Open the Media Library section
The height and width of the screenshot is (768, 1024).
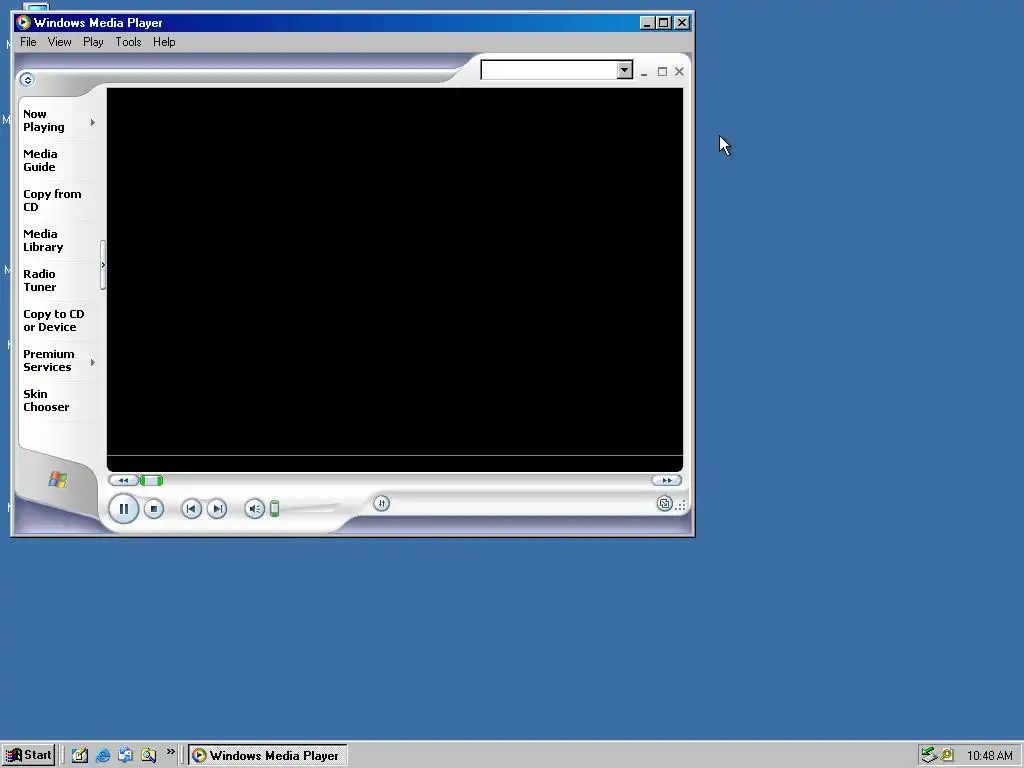pyautogui.click(x=43, y=240)
